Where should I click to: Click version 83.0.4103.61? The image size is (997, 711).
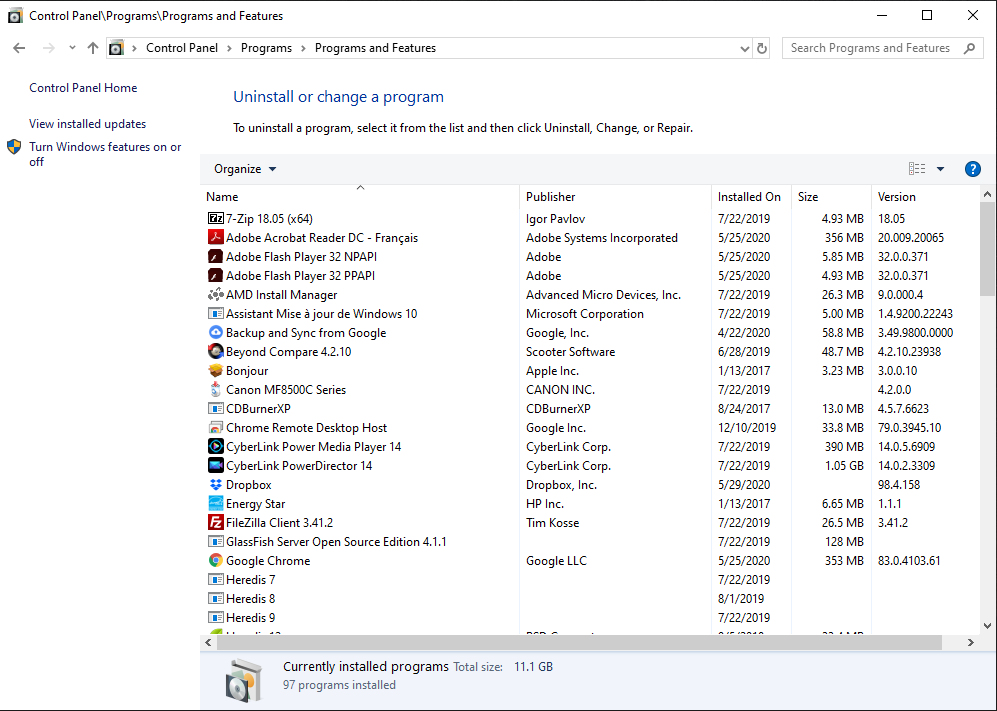coord(909,561)
